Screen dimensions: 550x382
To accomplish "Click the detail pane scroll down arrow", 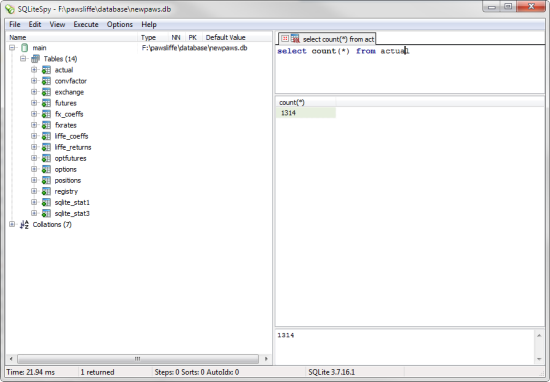I will (x=539, y=359).
